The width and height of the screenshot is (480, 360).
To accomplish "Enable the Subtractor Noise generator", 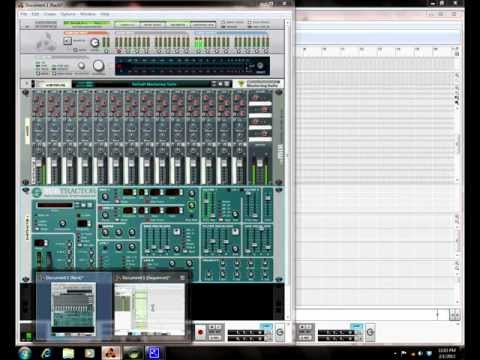I will [x=100, y=226].
